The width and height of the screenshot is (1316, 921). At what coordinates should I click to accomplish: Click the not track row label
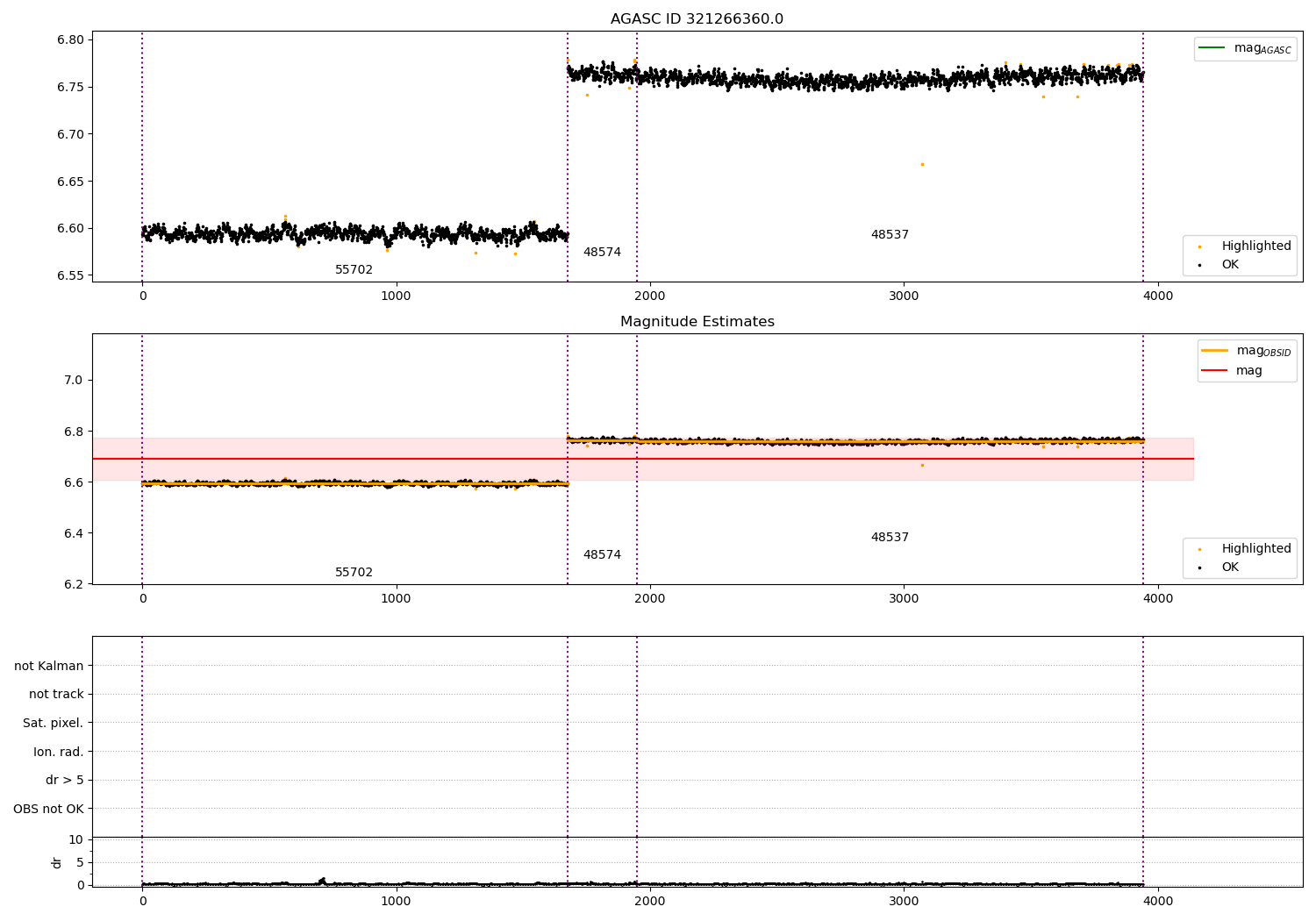click(56, 695)
